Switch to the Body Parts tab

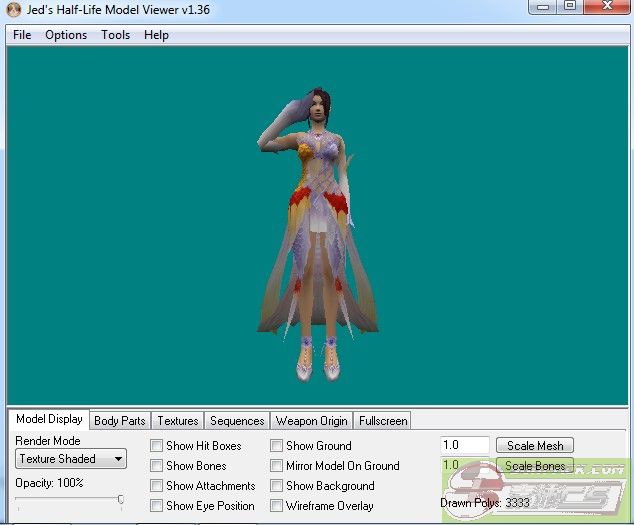[119, 421]
